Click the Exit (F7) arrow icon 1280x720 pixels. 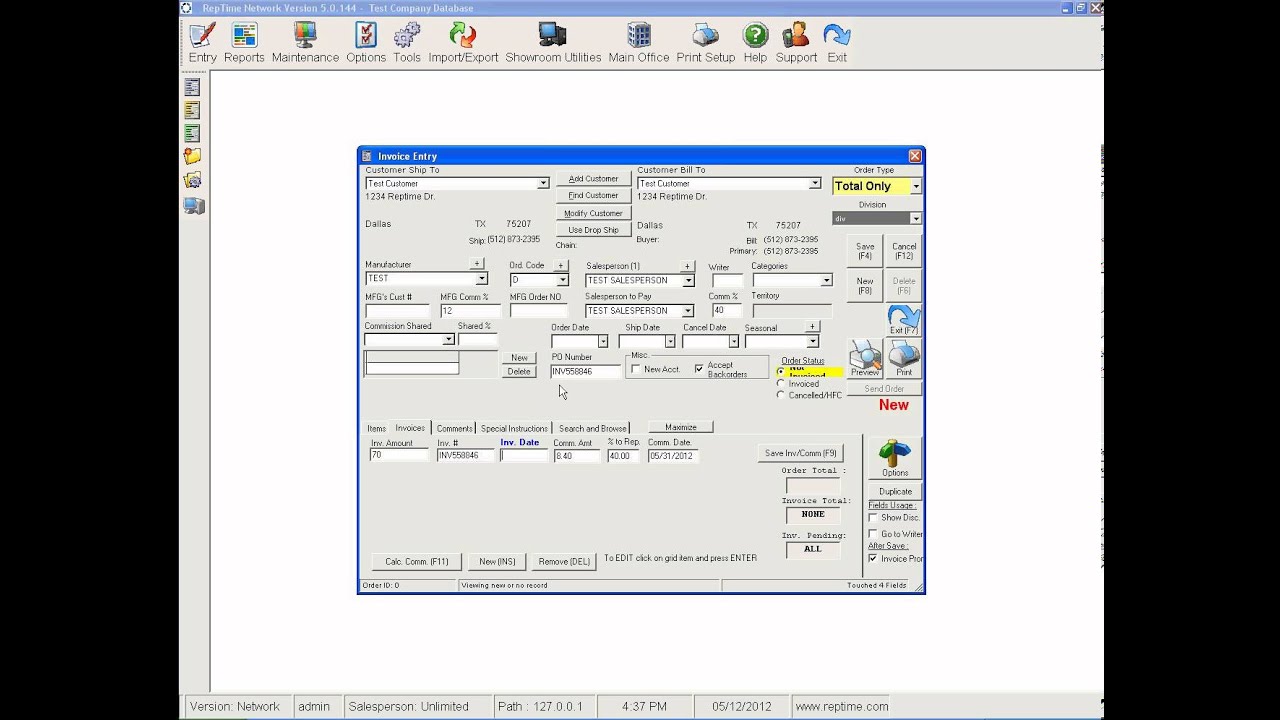click(904, 320)
